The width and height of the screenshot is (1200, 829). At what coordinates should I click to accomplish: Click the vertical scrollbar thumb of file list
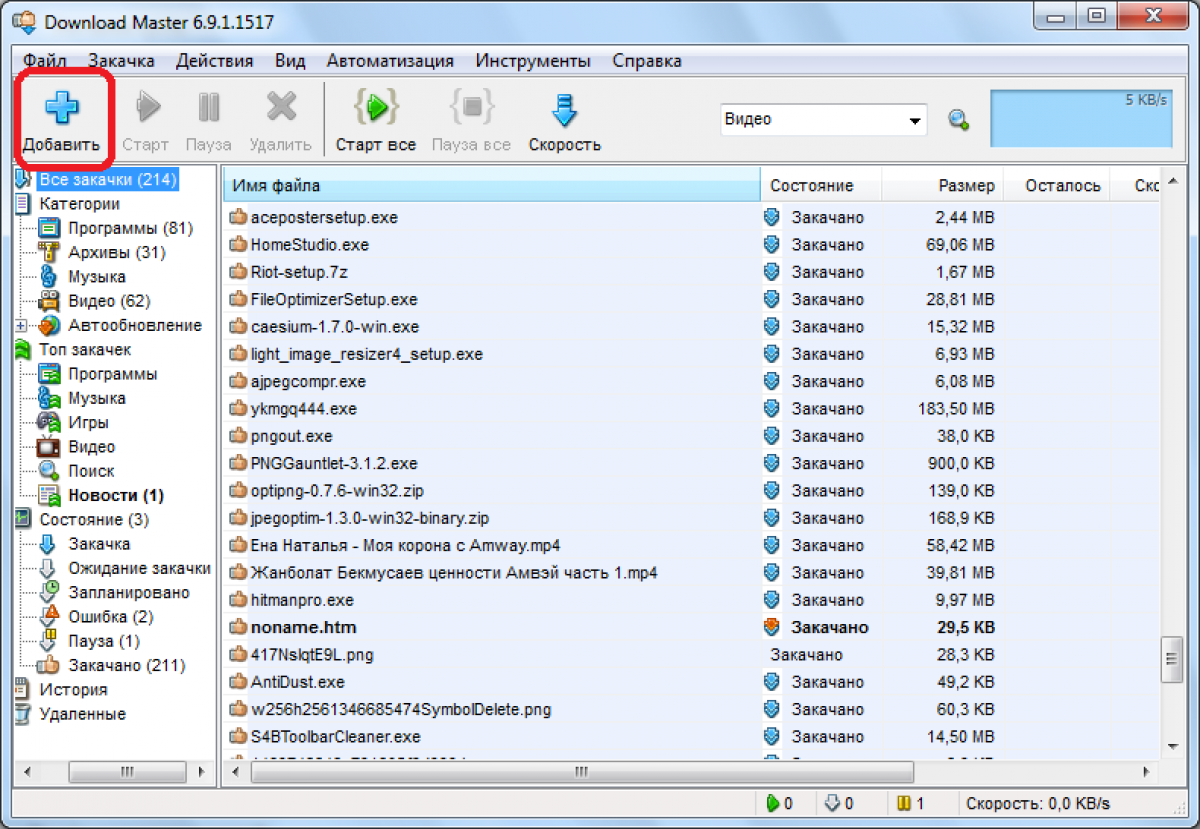[x=1167, y=659]
